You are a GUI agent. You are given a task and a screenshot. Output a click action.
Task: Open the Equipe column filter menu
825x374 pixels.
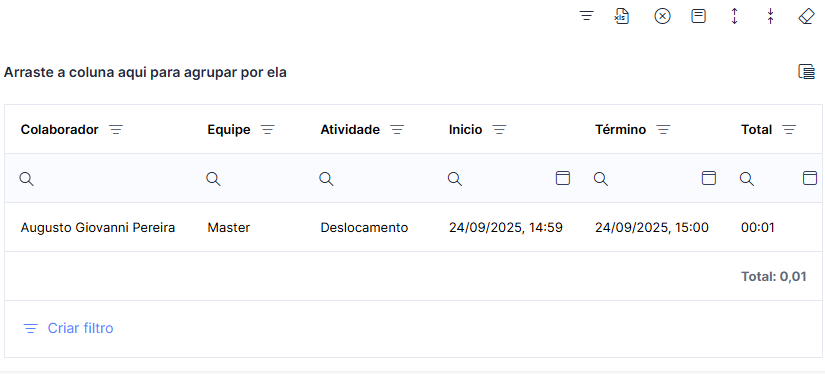[x=268, y=129]
